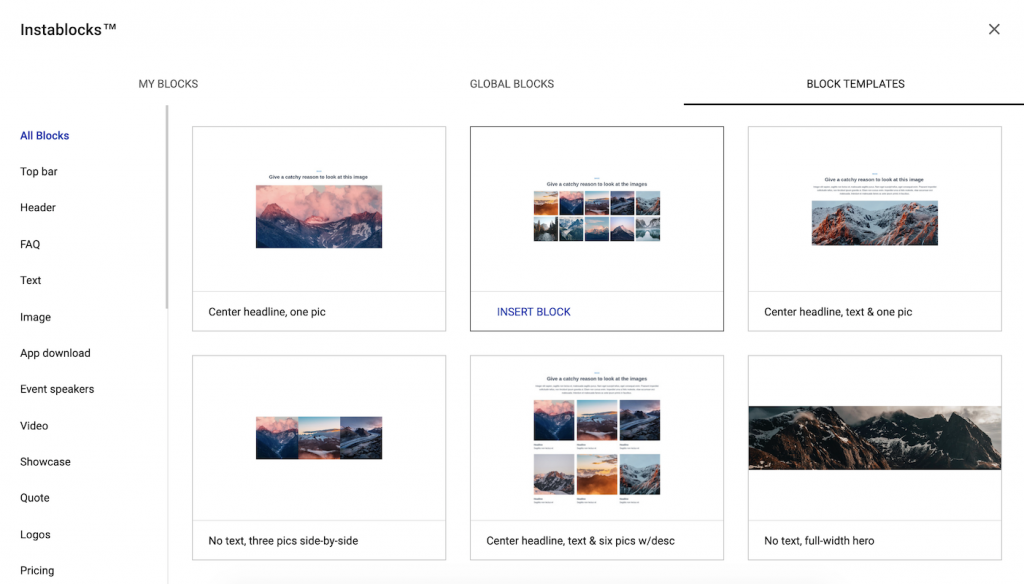The height and width of the screenshot is (584, 1024).
Task: Filter templates by Text category
Action: 30,280
